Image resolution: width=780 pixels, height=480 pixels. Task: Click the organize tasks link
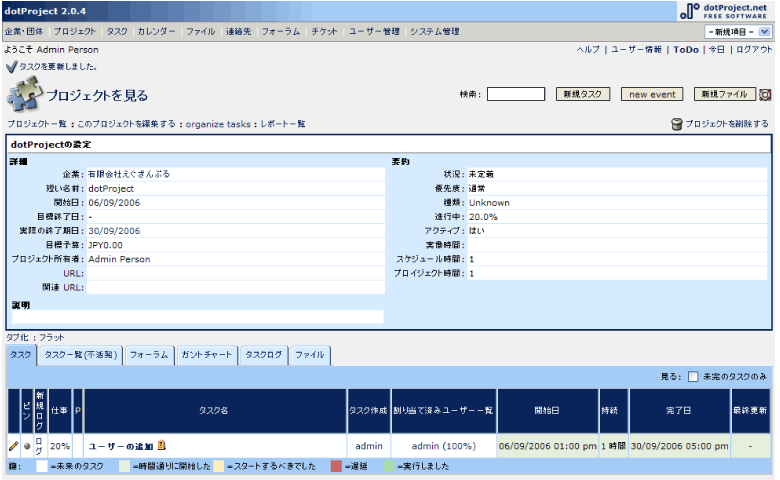tap(218, 124)
